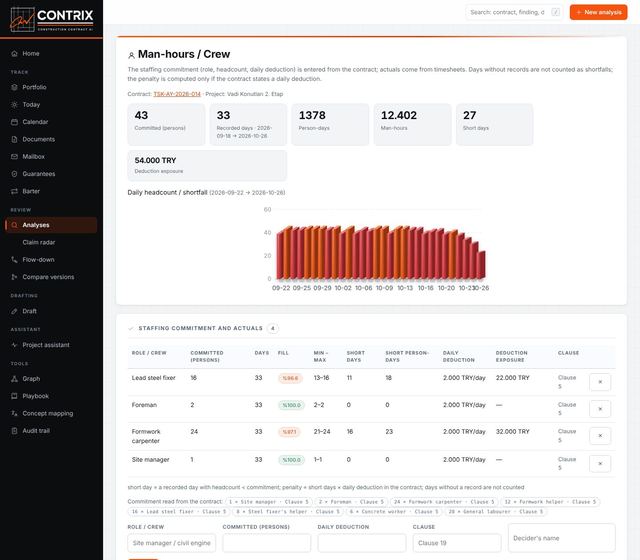Click the '24 × Formwork carpenter' commitment chip
Screen dimensions: 640x560
[444, 502]
